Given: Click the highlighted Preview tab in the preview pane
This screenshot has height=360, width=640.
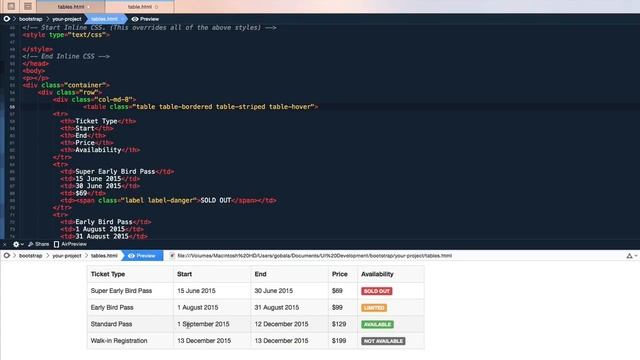Looking at the screenshot, I should click(142, 256).
